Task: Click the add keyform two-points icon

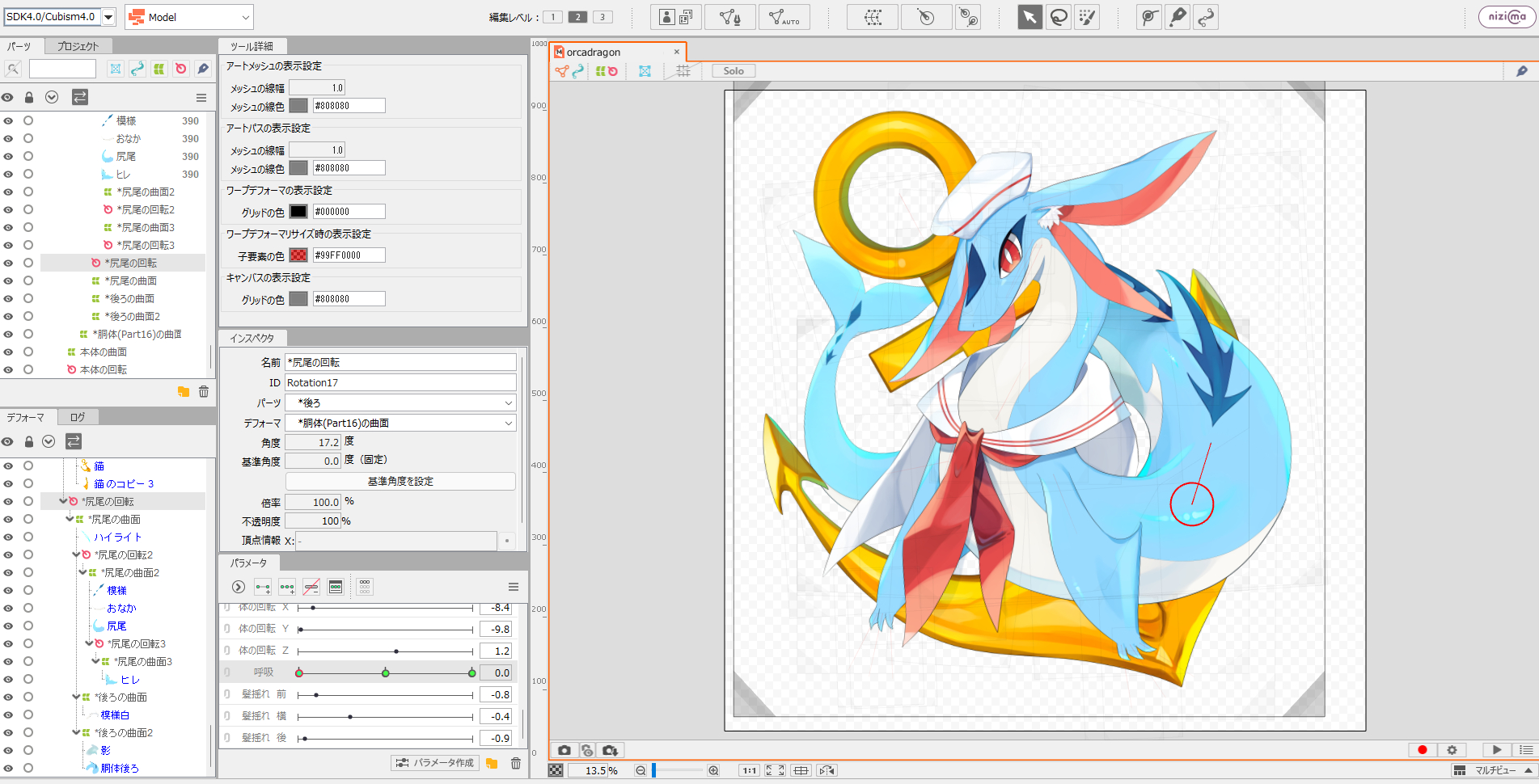Action: click(x=263, y=587)
